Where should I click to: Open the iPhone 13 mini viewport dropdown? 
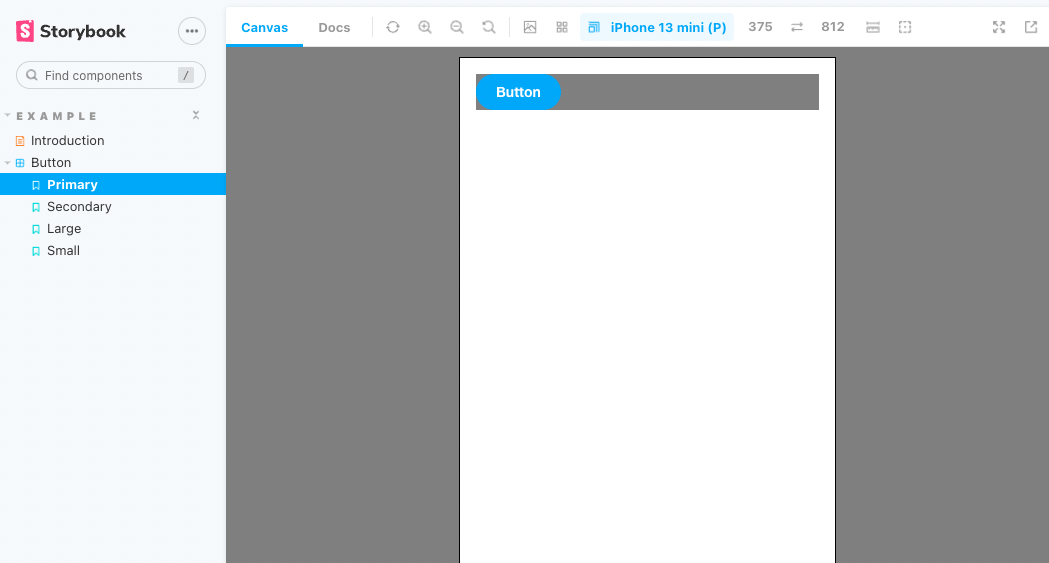[x=657, y=27]
